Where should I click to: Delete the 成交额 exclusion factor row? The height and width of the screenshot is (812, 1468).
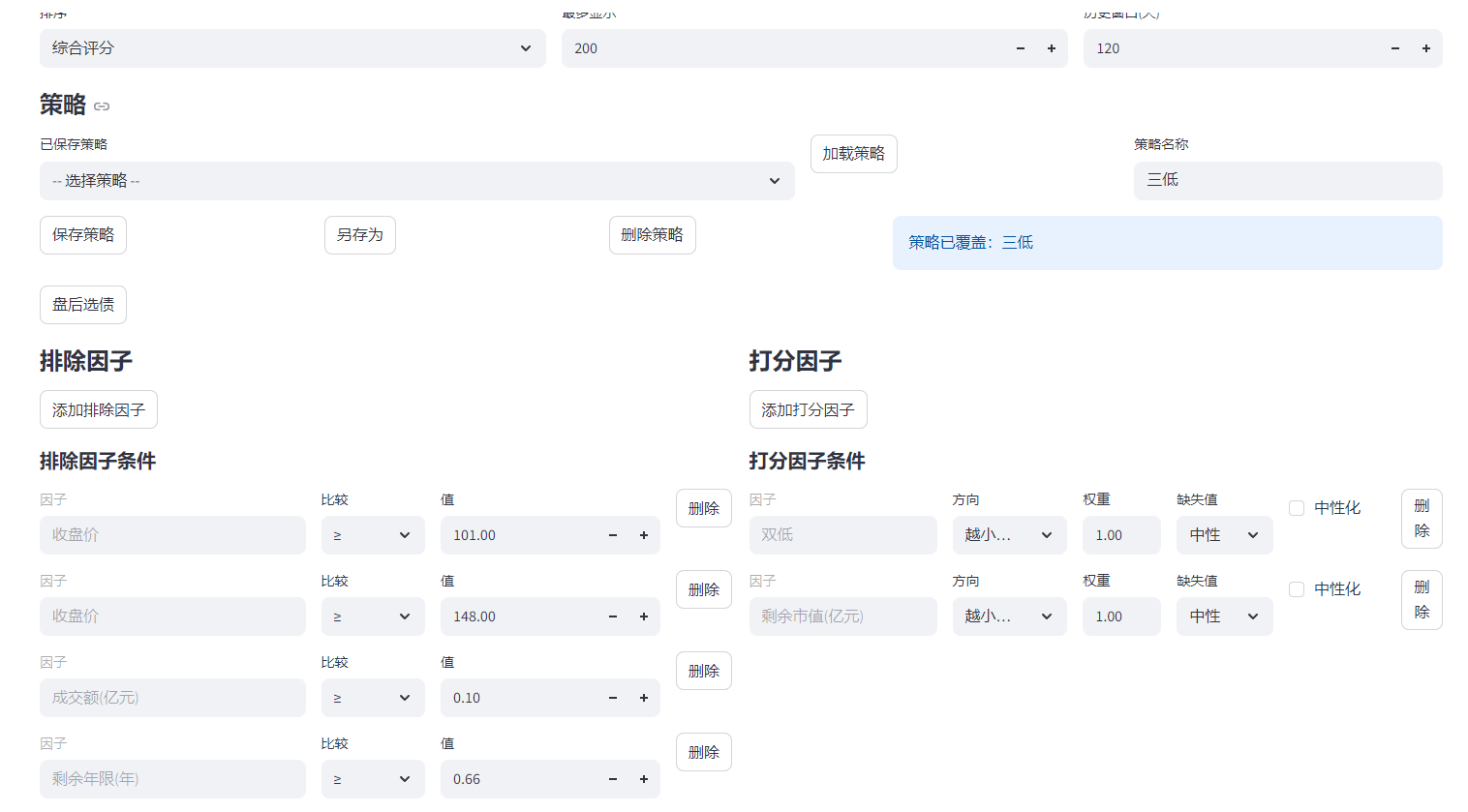pos(703,671)
